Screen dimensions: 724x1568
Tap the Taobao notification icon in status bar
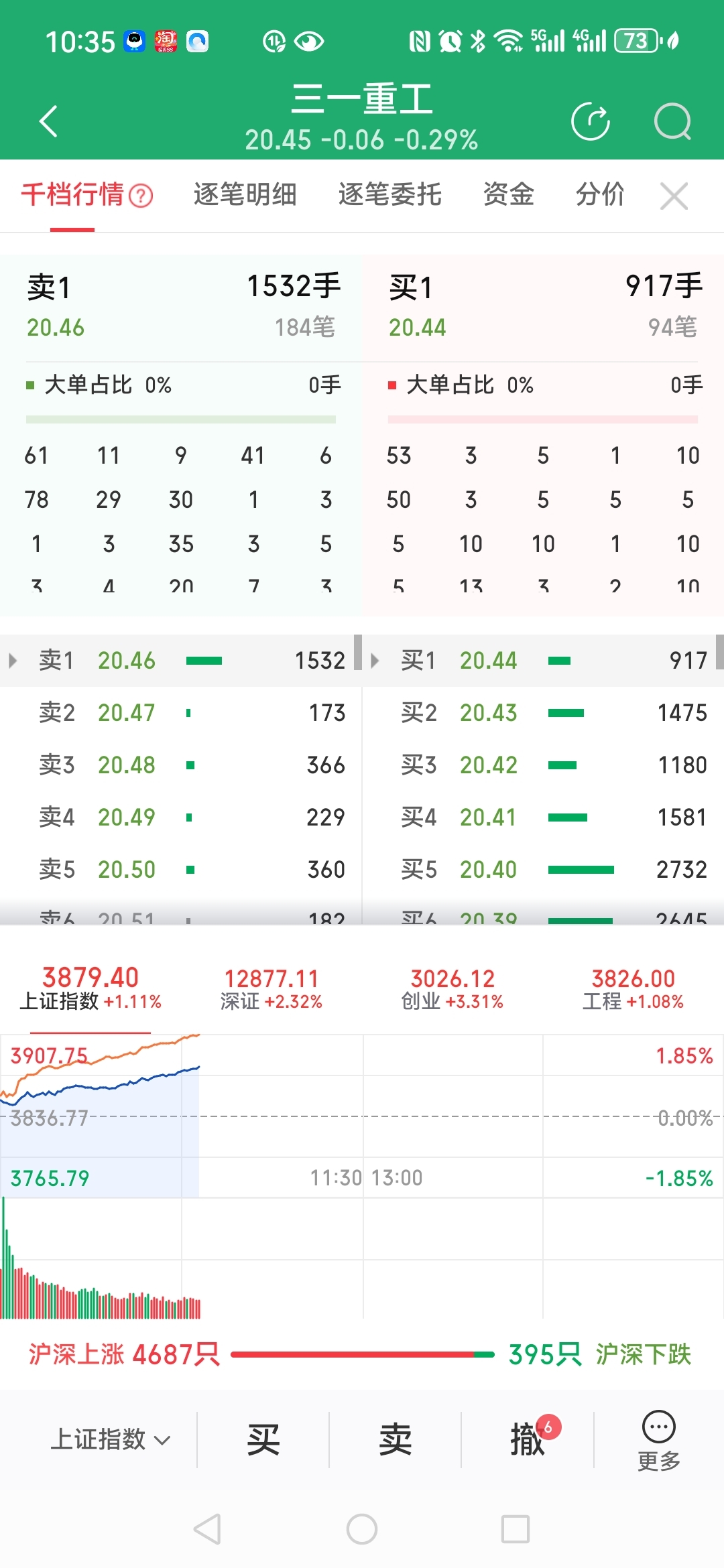(x=166, y=42)
